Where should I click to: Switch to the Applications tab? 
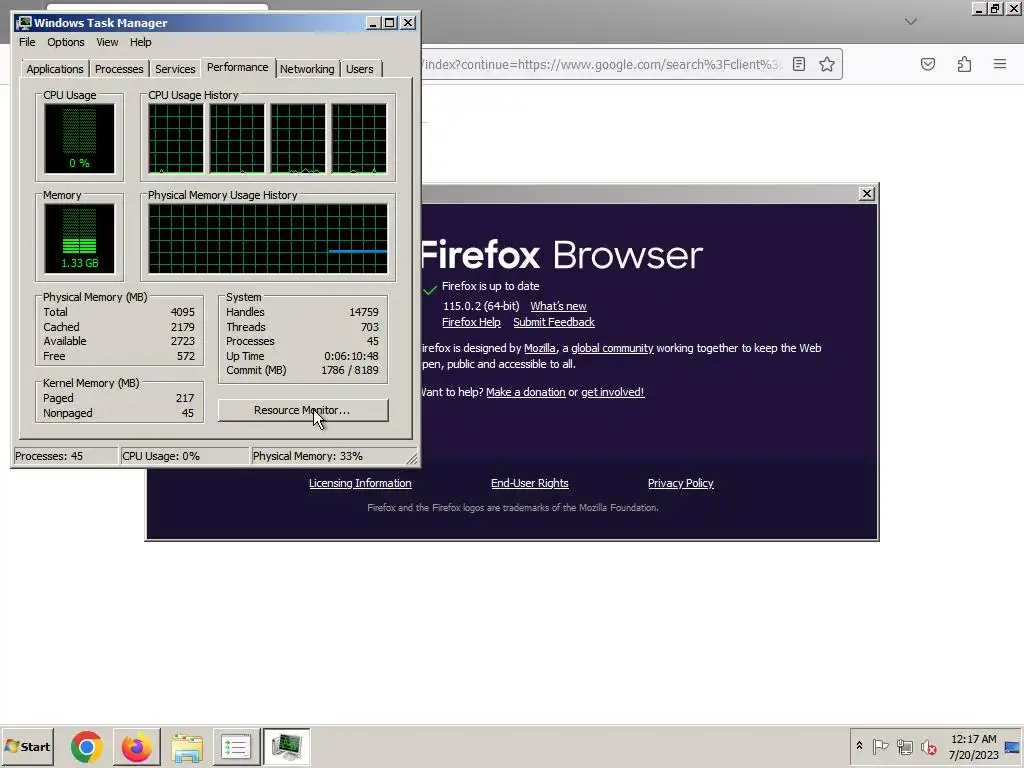55,69
